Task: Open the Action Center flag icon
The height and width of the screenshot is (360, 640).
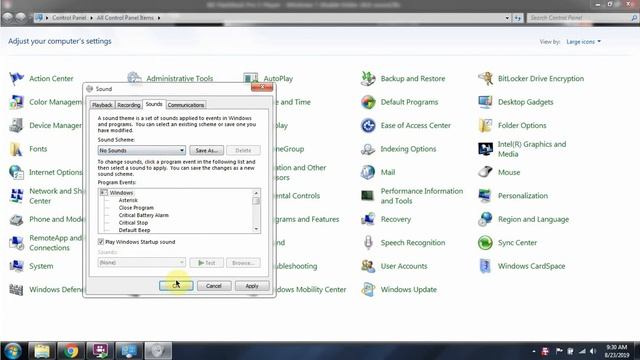Action: pos(17,78)
